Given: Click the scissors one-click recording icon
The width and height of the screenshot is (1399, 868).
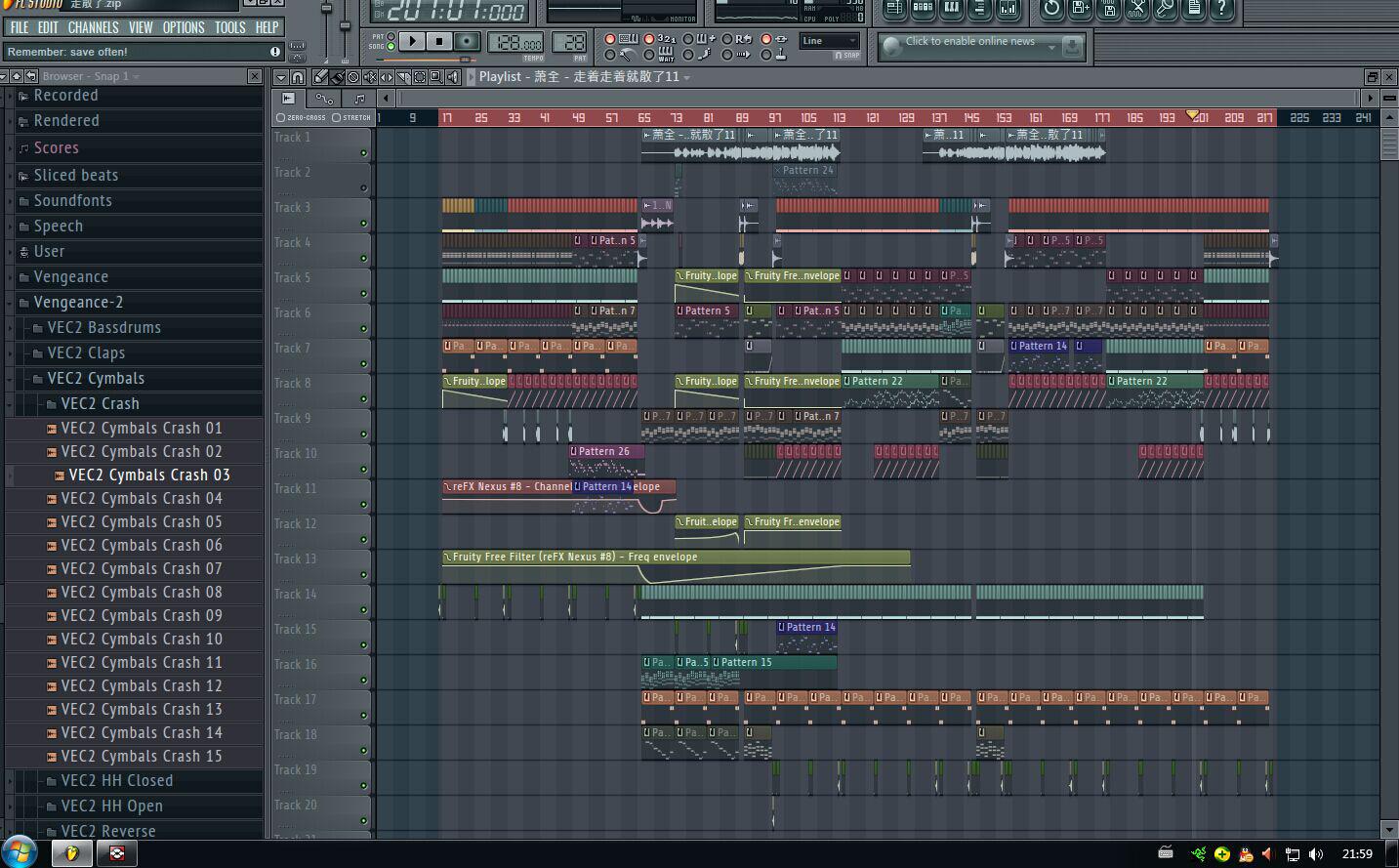Looking at the screenshot, I should point(1137,8).
